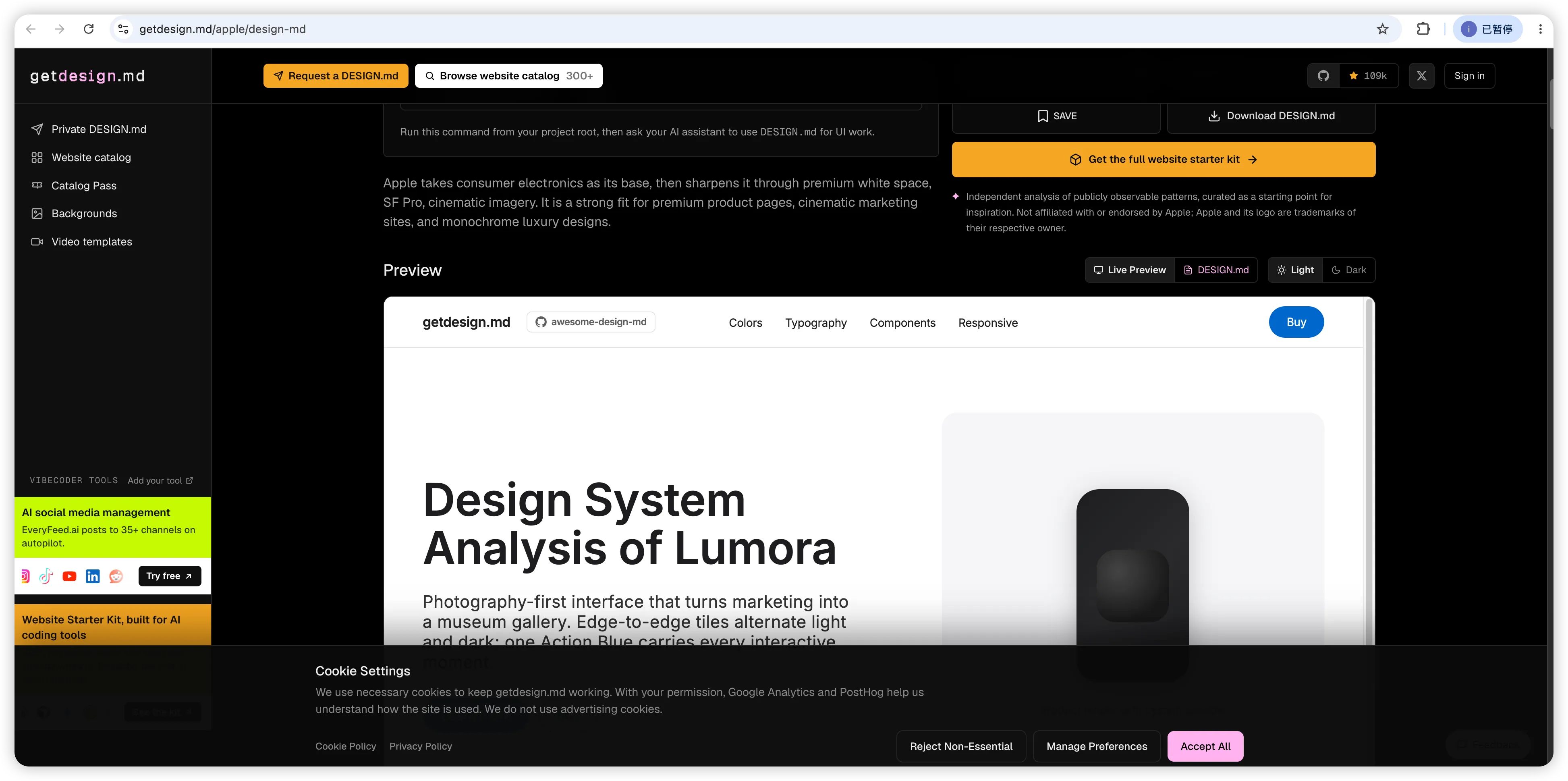Click the AI social media management ad
1568x781 pixels.
click(x=113, y=527)
